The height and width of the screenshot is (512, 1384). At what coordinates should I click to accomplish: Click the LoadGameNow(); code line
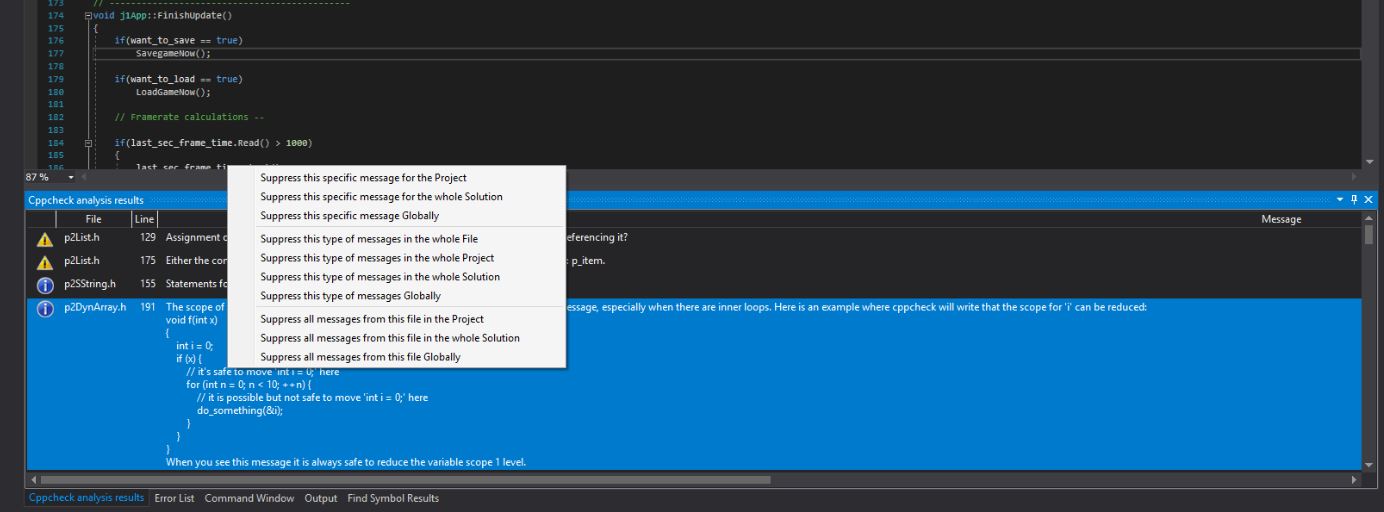coord(173,91)
